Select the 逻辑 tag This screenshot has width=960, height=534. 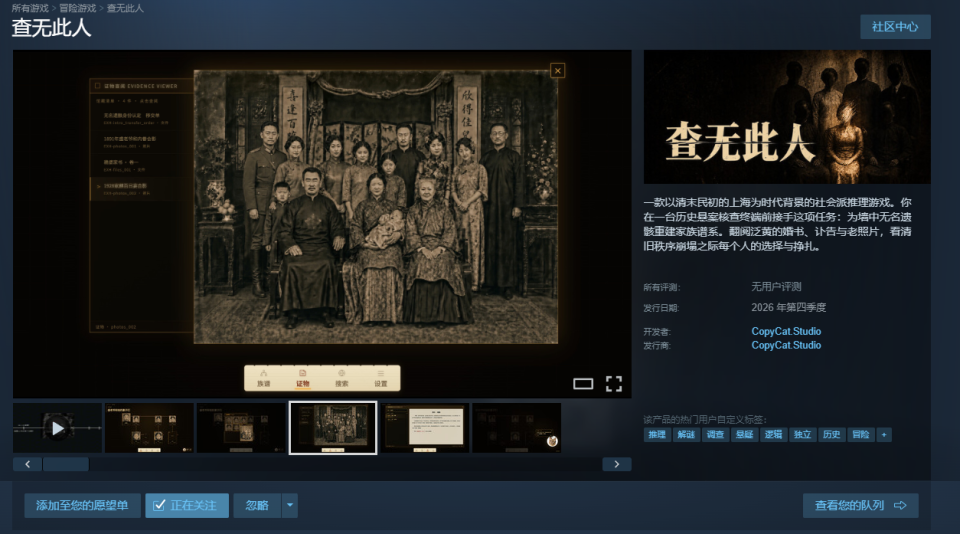773,434
